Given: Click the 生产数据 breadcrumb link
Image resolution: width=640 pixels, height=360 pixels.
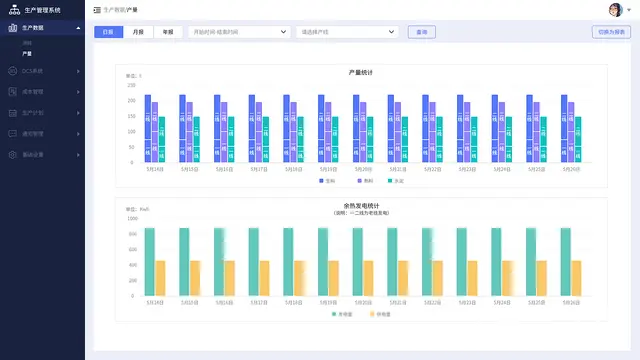Looking at the screenshot, I should click(x=114, y=10).
